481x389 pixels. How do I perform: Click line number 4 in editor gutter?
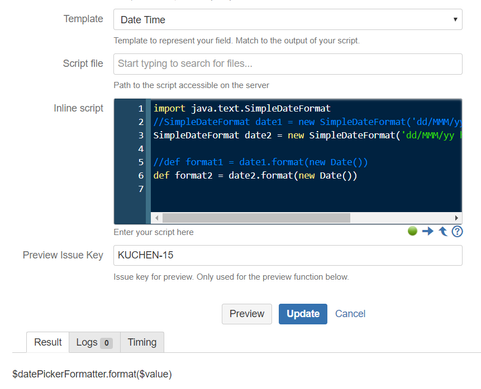tap(141, 149)
